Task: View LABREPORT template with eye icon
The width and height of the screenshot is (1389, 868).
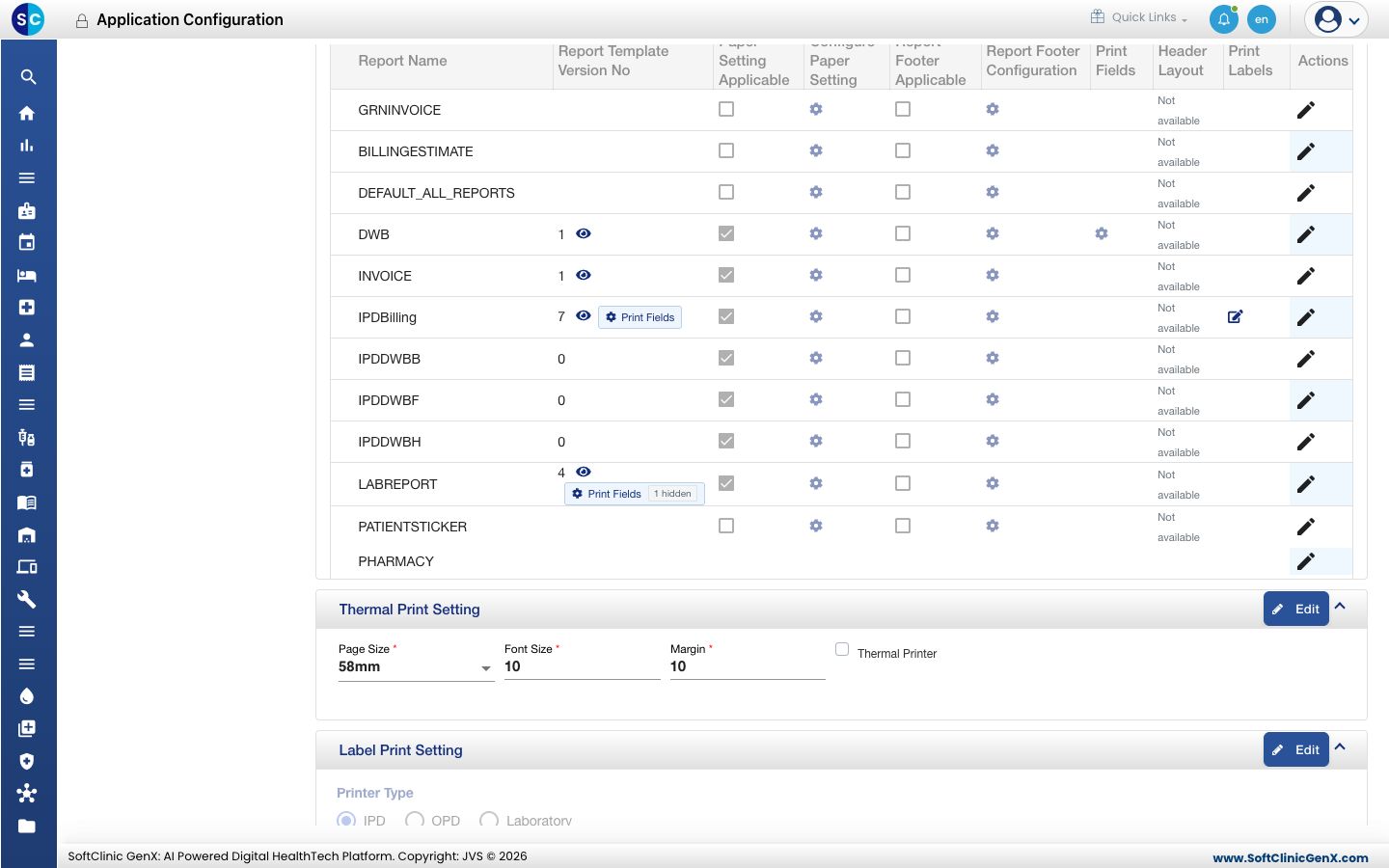Action: pyautogui.click(x=584, y=472)
